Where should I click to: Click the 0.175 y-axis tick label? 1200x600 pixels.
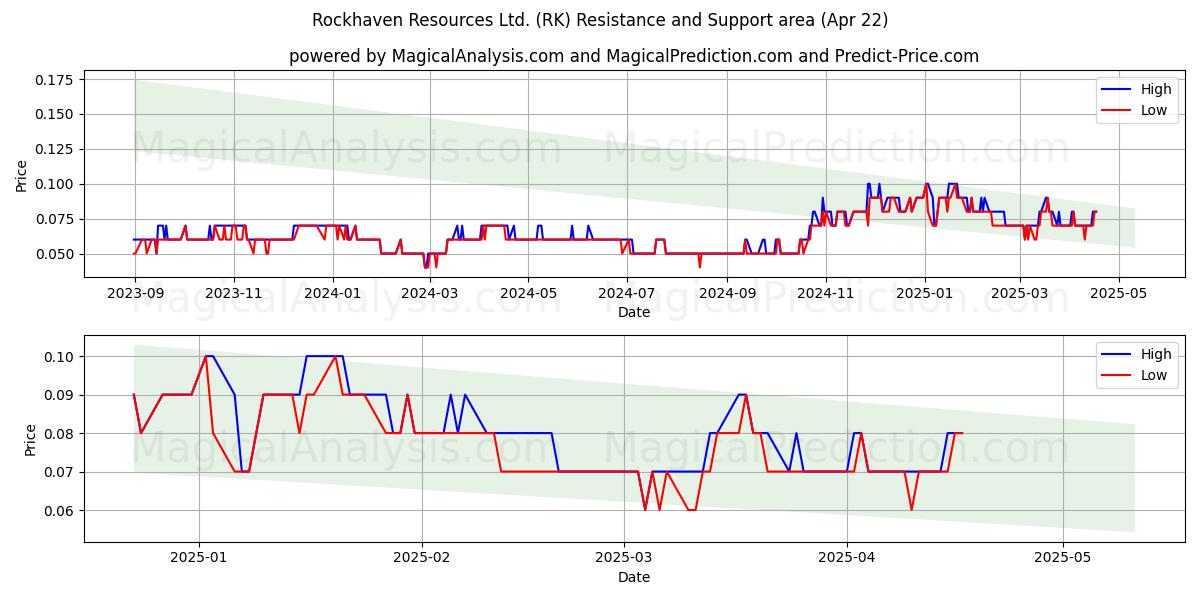pos(55,80)
